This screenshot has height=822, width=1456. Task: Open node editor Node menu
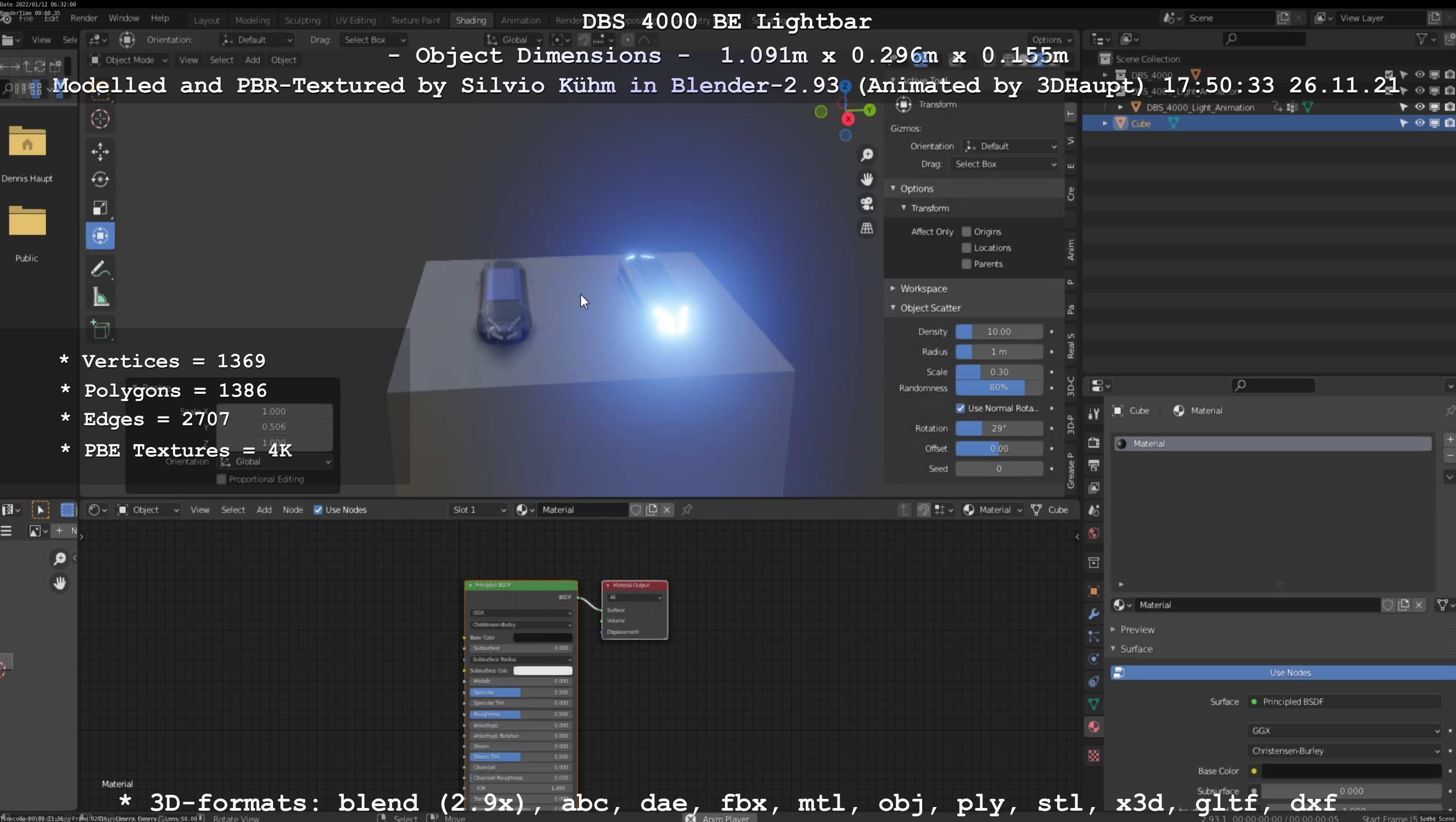tap(293, 510)
